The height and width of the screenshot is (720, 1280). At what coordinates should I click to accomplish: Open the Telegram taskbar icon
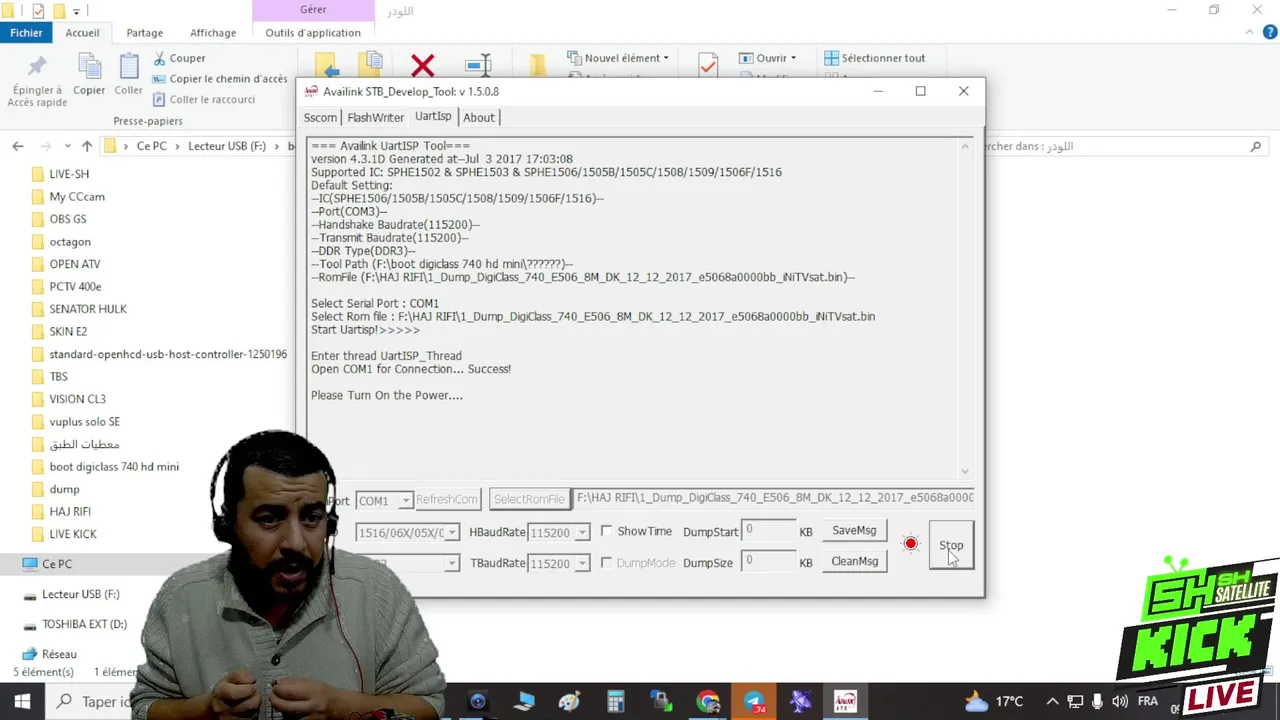(x=754, y=702)
